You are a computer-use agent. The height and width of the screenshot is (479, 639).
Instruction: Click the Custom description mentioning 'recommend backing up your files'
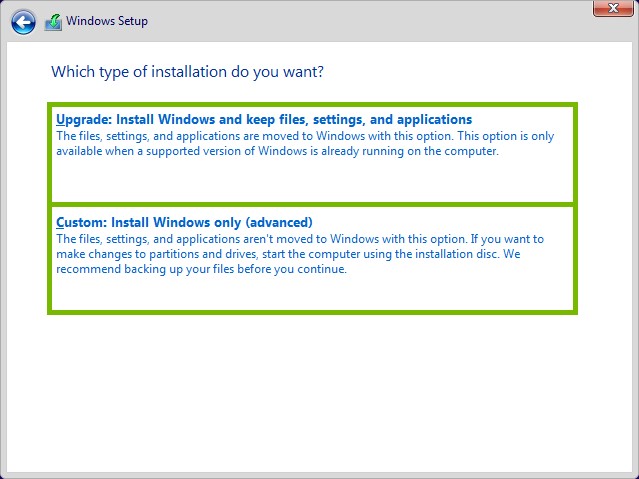(x=300, y=254)
